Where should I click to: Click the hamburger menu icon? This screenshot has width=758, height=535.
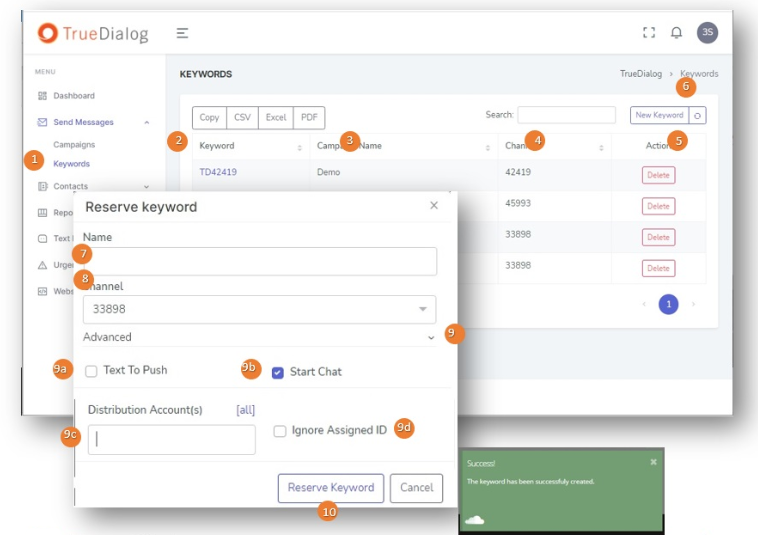pos(182,33)
